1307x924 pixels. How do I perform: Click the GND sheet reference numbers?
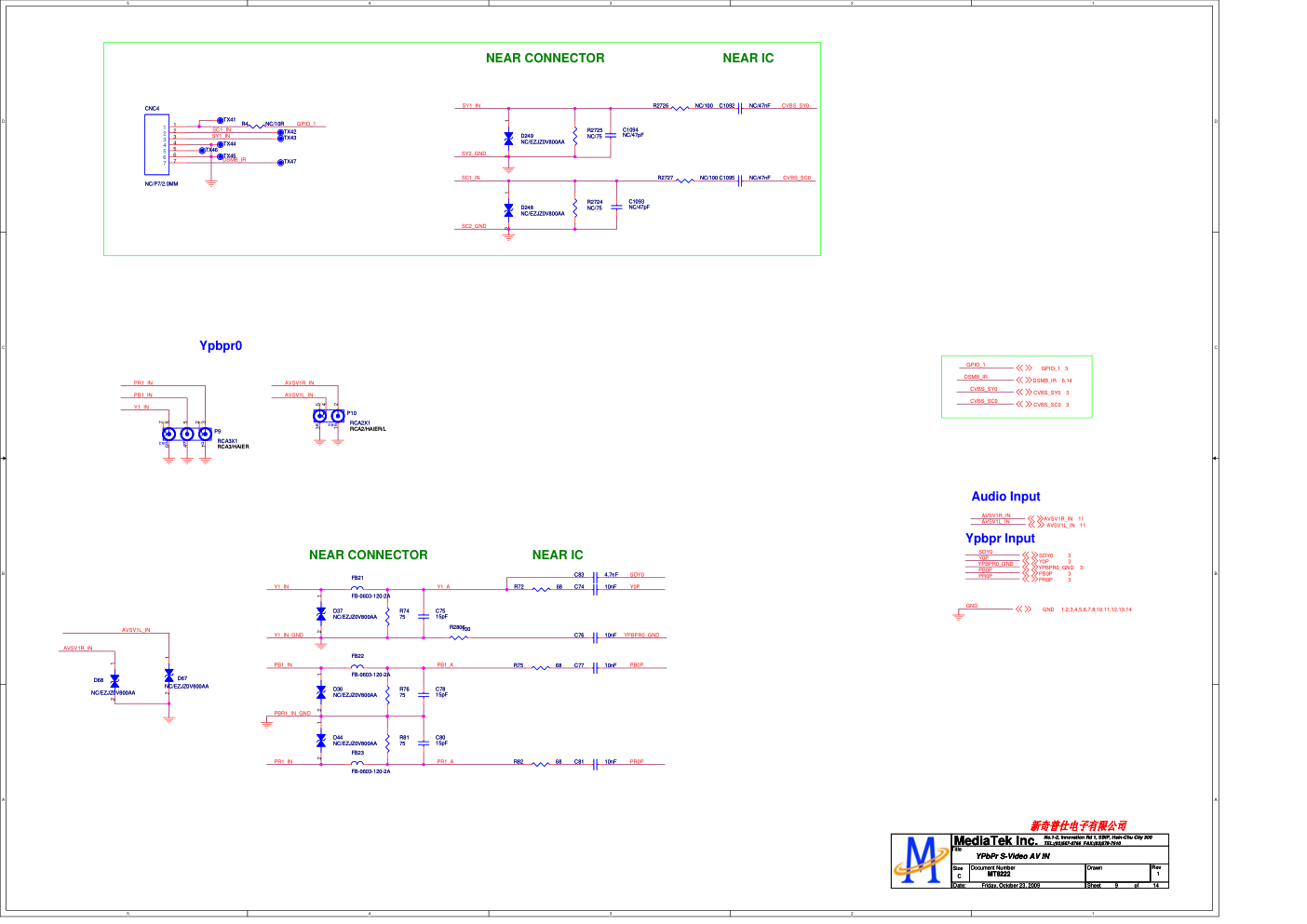click(x=1097, y=610)
